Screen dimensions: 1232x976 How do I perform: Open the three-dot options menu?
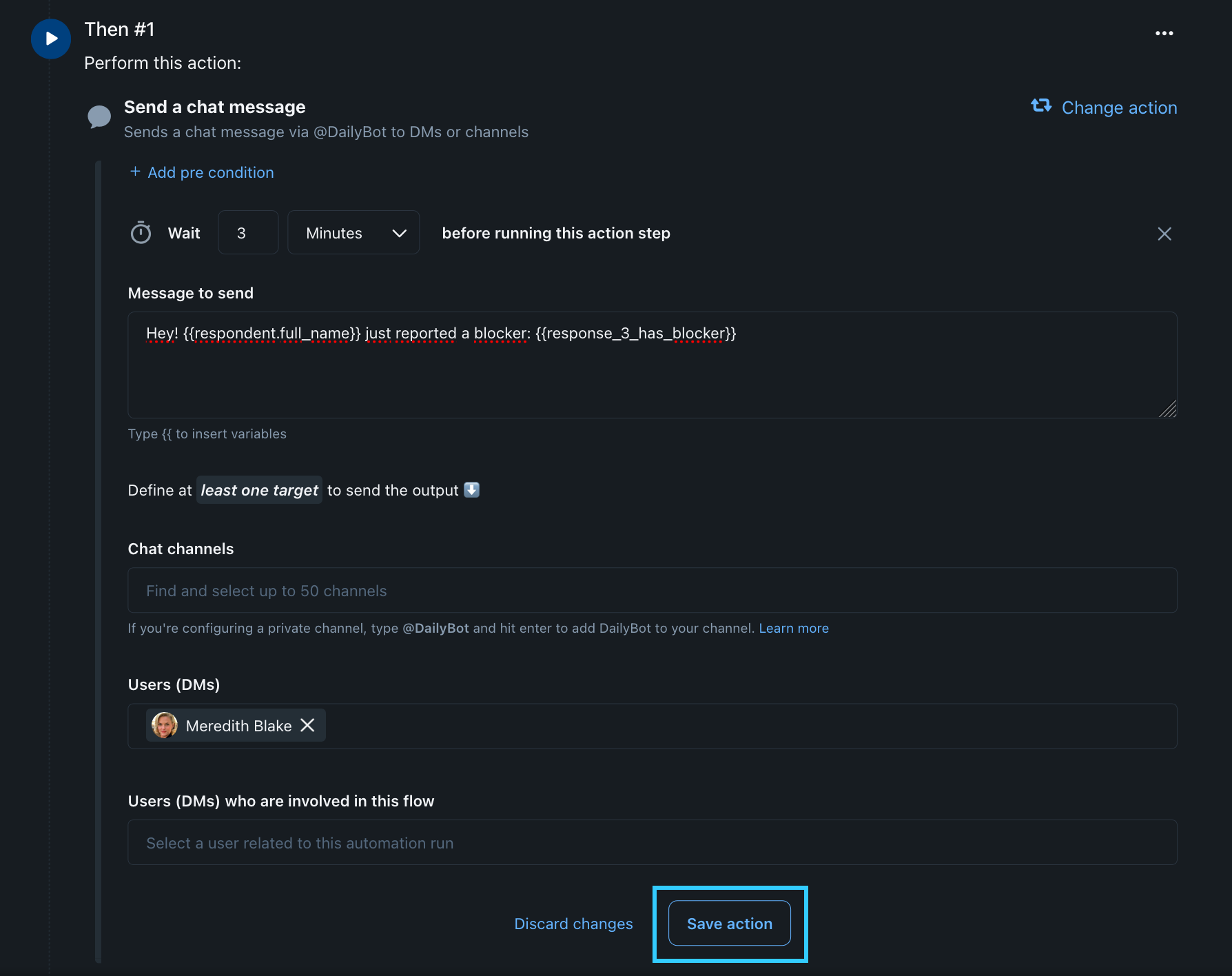coord(1164,33)
